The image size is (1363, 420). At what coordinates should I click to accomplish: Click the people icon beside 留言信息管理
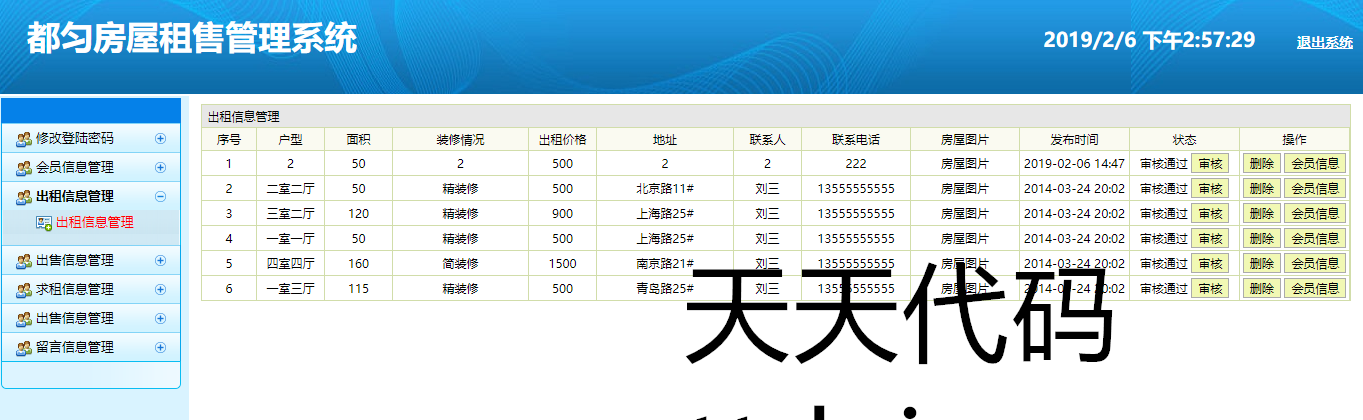point(24,348)
